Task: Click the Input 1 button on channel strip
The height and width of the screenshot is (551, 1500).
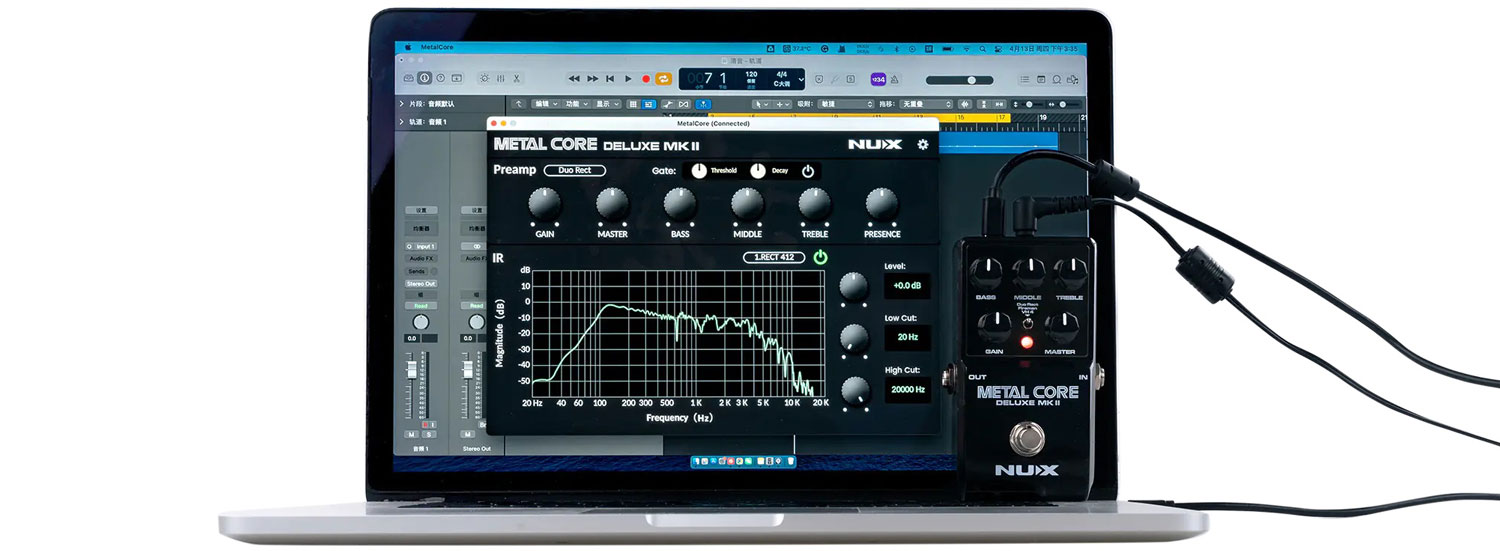Action: click(x=424, y=245)
